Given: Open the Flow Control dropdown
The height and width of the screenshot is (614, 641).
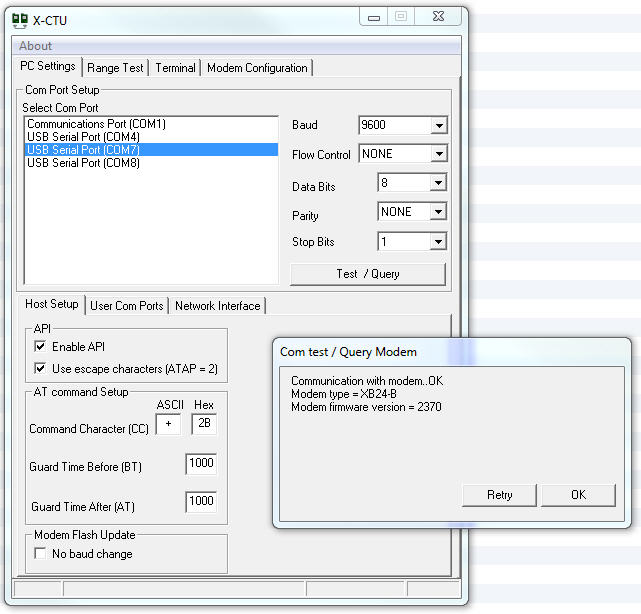Looking at the screenshot, I should (x=438, y=154).
